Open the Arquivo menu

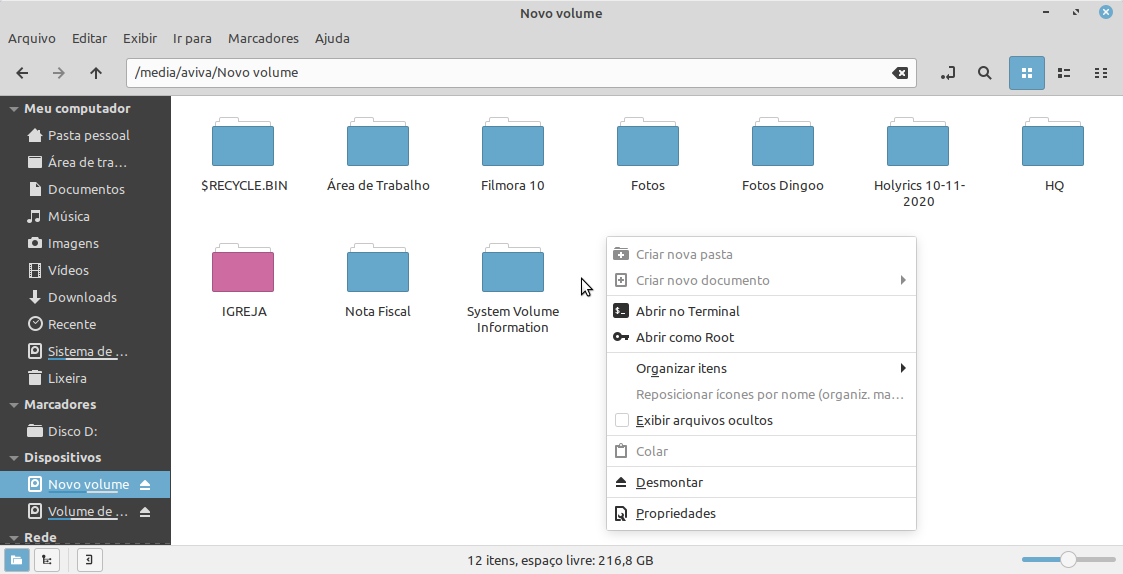(32, 39)
